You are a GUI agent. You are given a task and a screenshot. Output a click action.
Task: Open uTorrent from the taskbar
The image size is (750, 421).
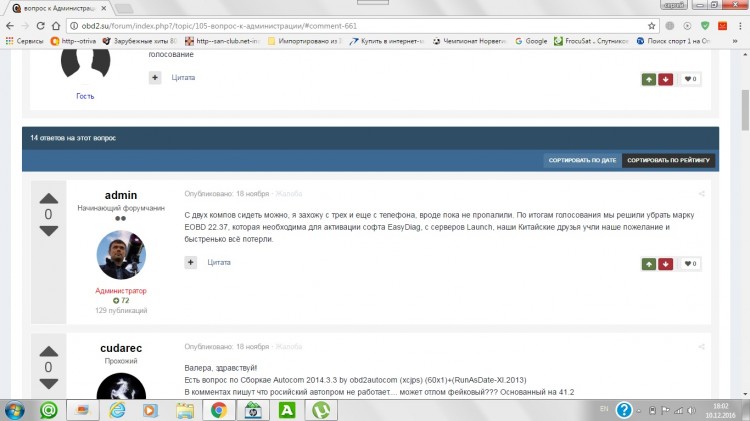coord(321,410)
